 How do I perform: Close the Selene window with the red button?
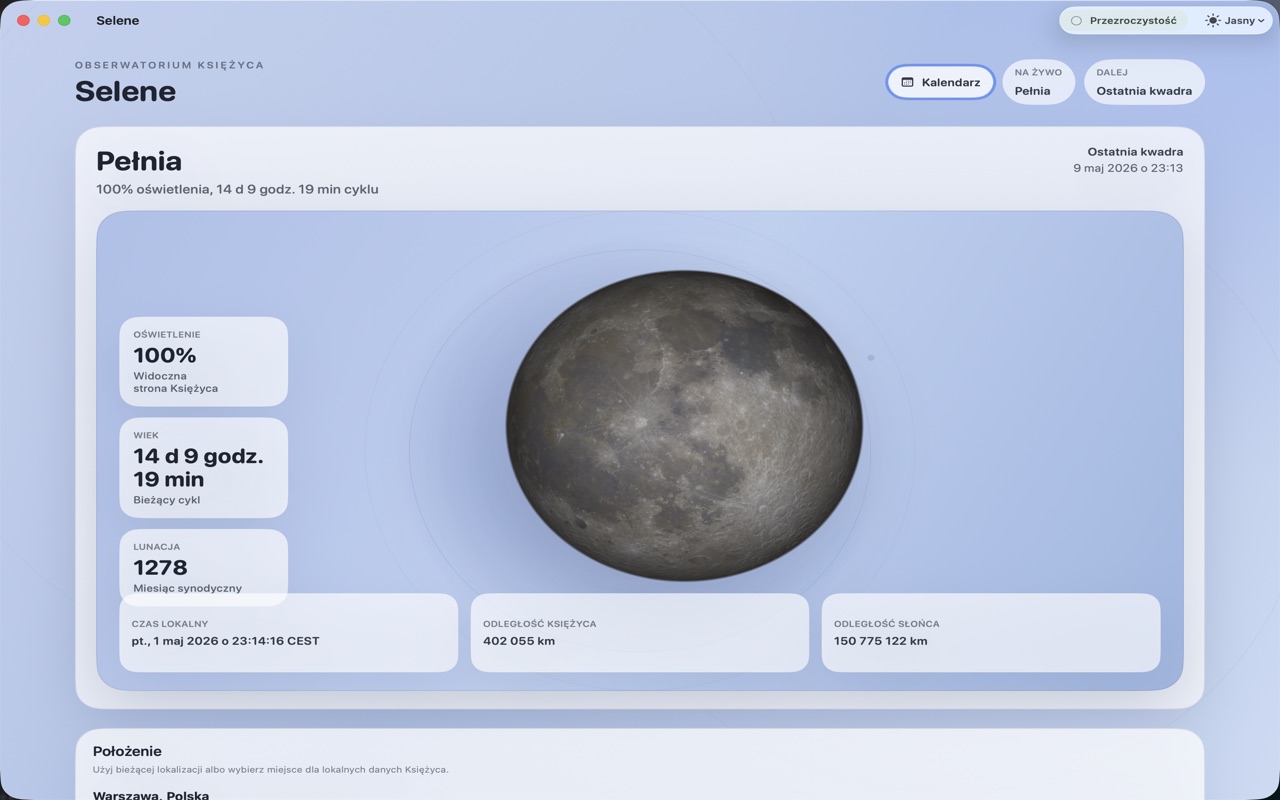click(x=23, y=20)
